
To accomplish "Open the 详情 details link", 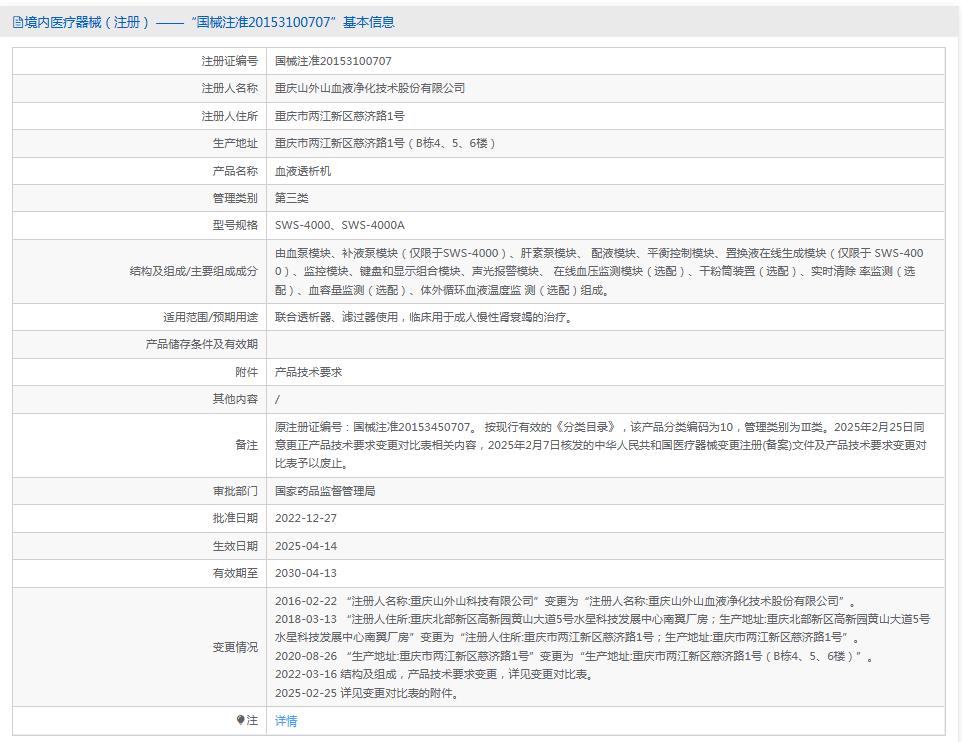I will click(286, 720).
